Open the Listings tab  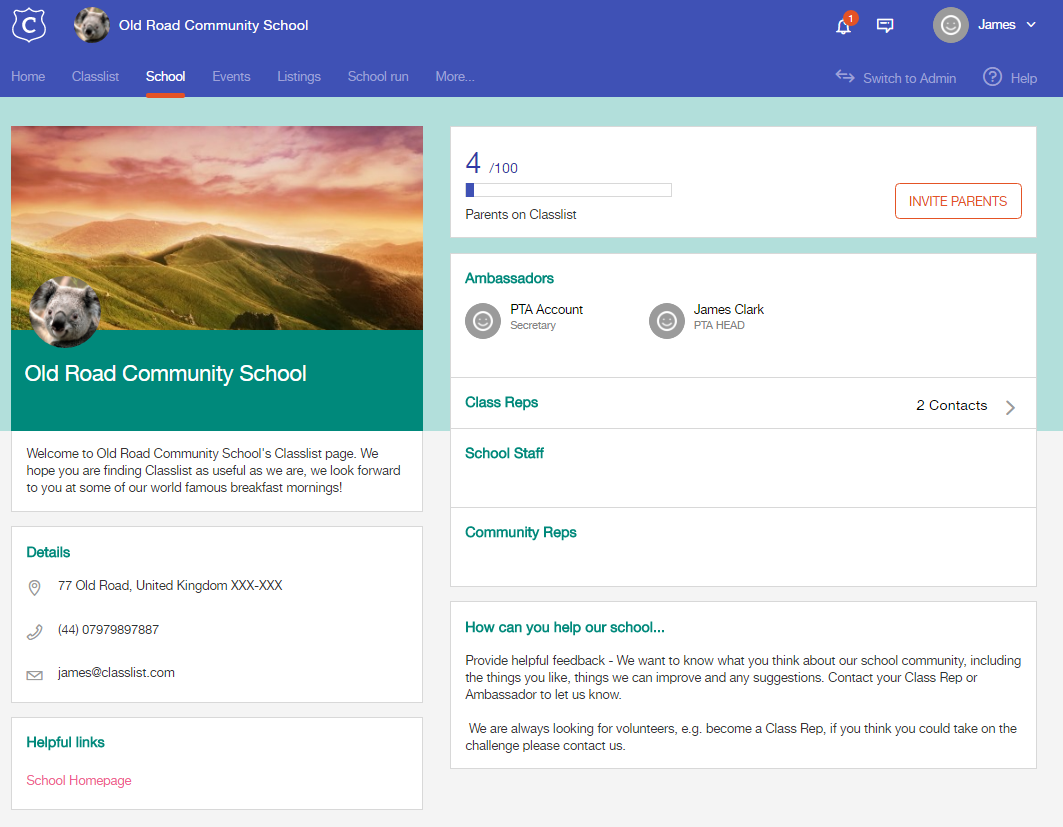click(x=299, y=77)
